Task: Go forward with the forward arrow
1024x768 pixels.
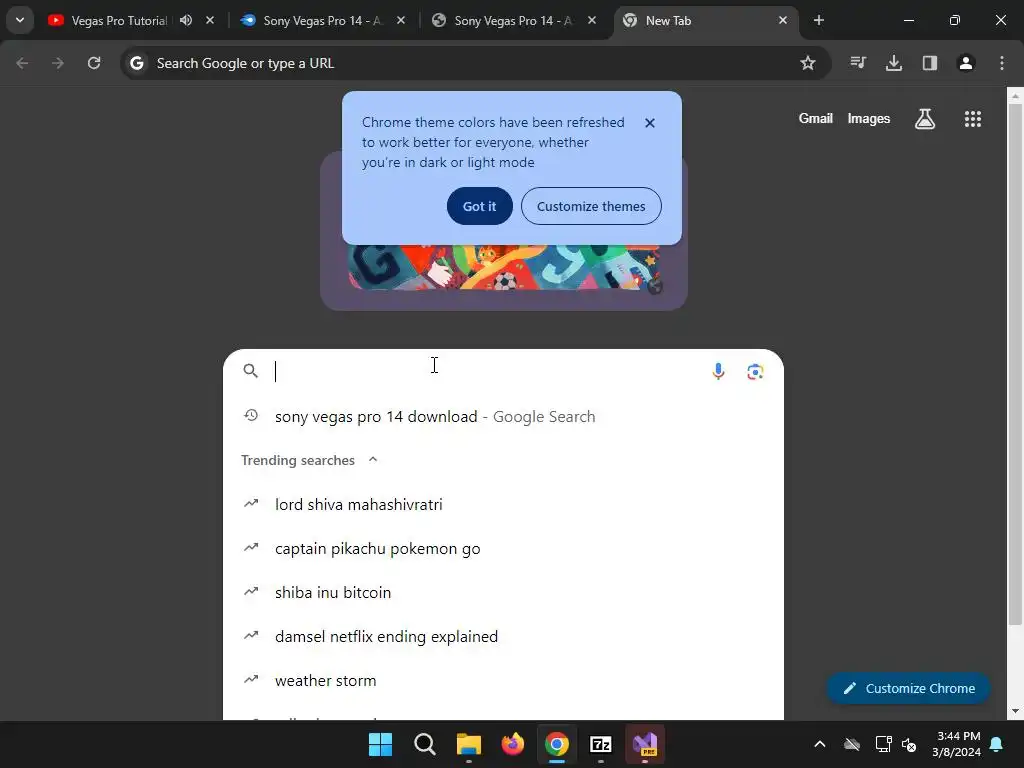Action: point(58,63)
